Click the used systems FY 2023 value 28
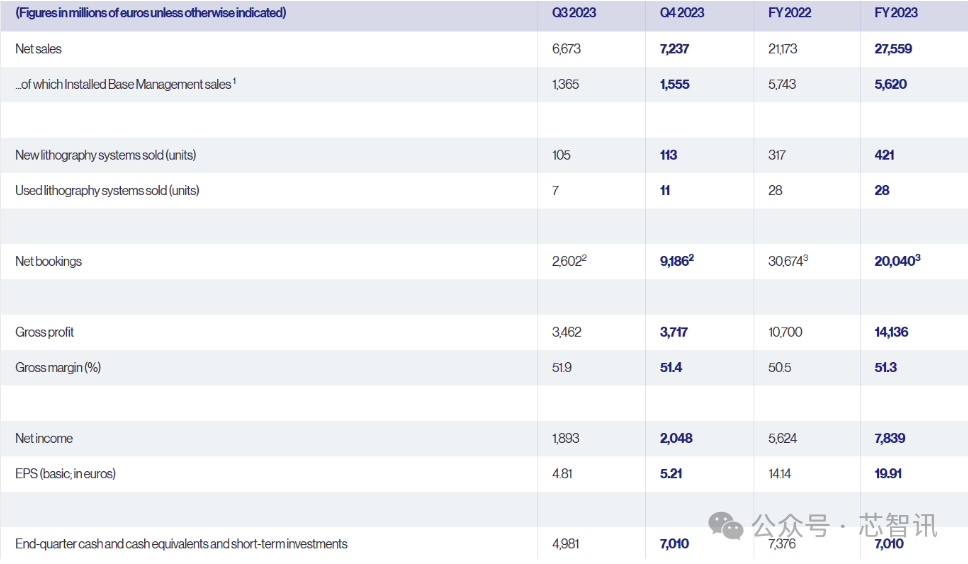This screenshot has height=564, width=968. [x=882, y=191]
